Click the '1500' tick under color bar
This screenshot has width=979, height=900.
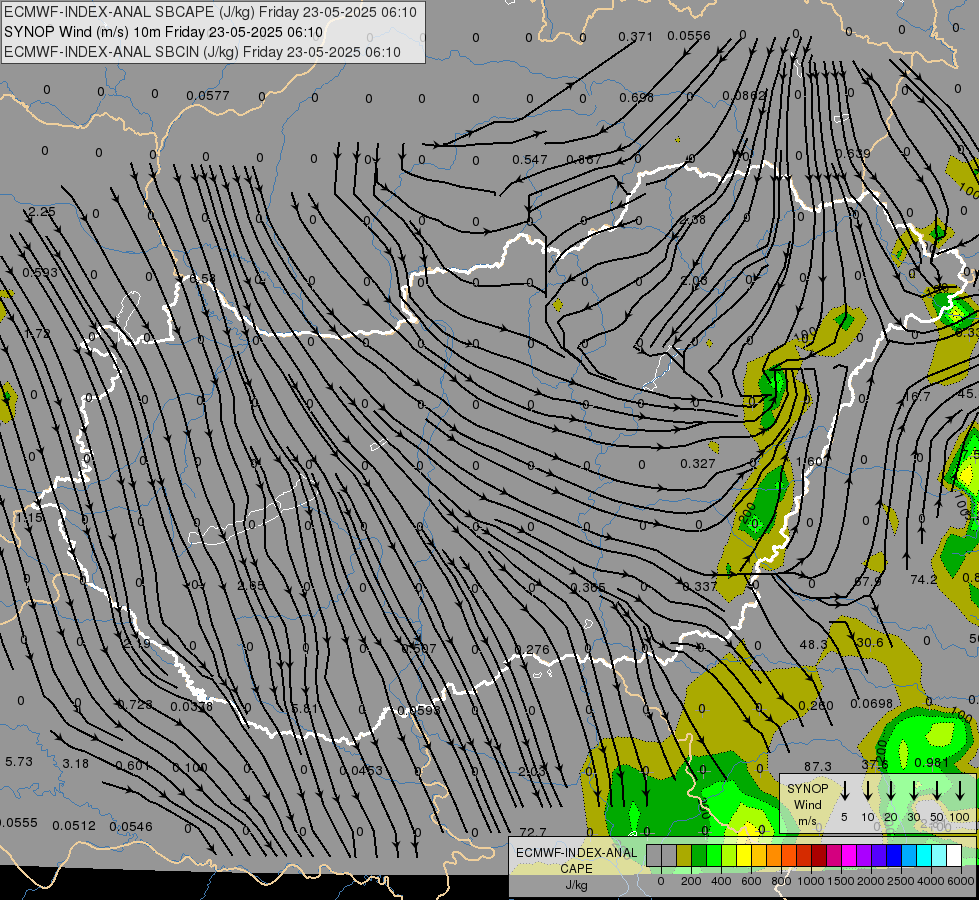840,881
